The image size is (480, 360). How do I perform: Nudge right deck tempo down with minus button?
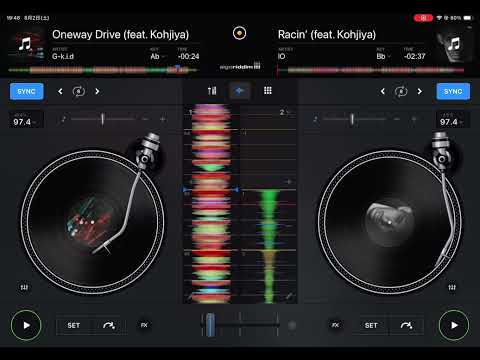point(397,119)
